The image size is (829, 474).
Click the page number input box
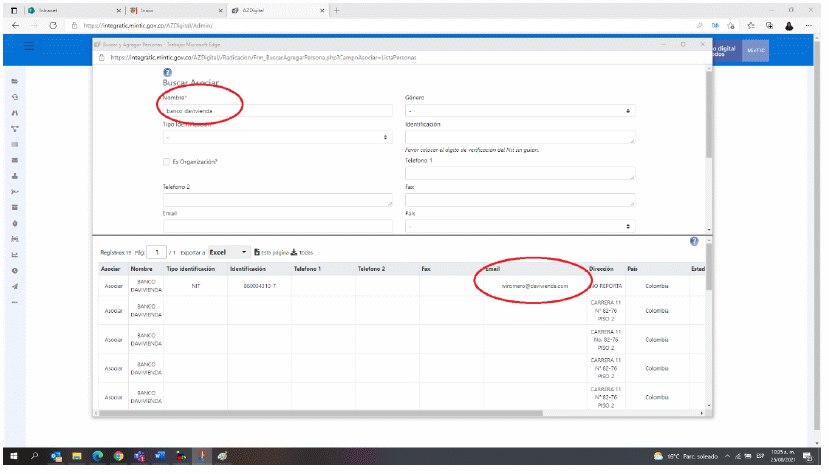point(156,252)
